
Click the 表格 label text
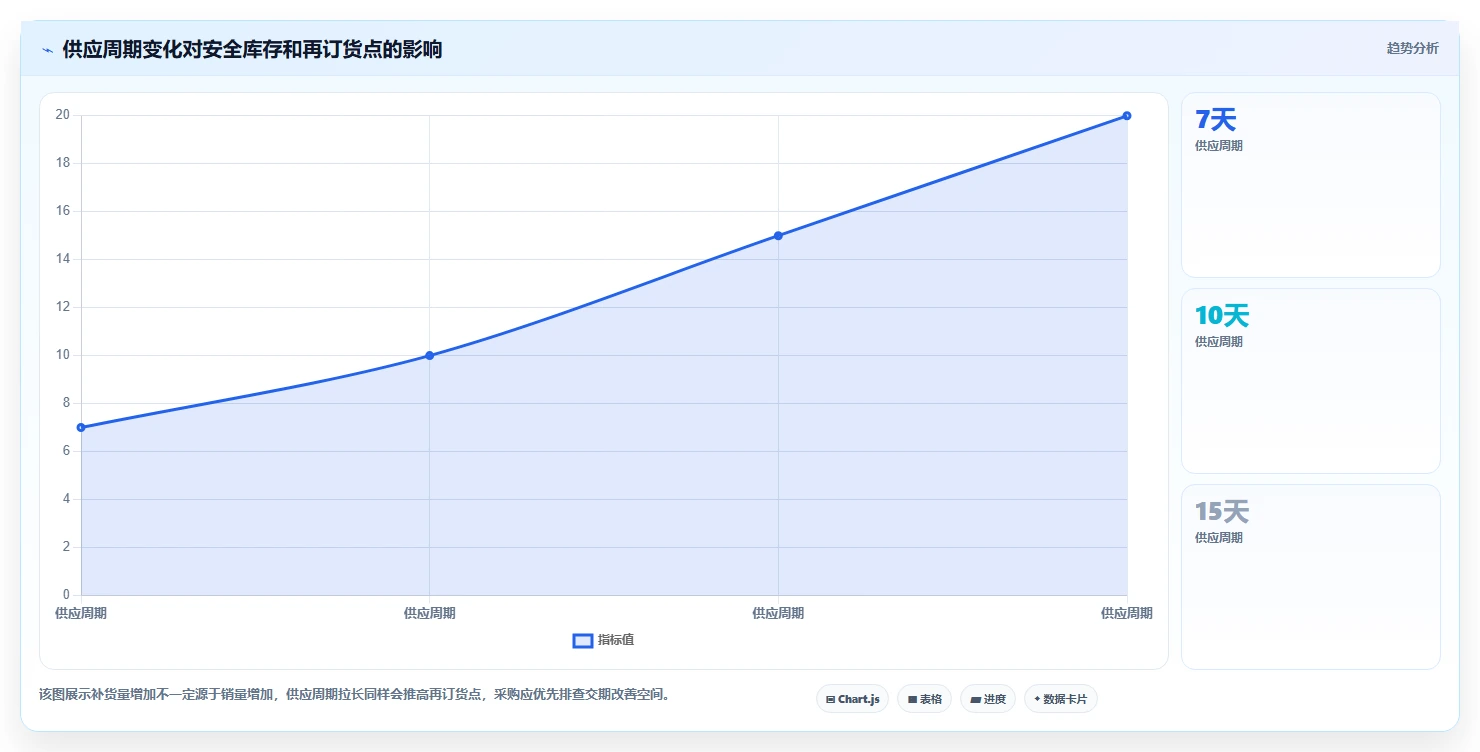(931, 699)
